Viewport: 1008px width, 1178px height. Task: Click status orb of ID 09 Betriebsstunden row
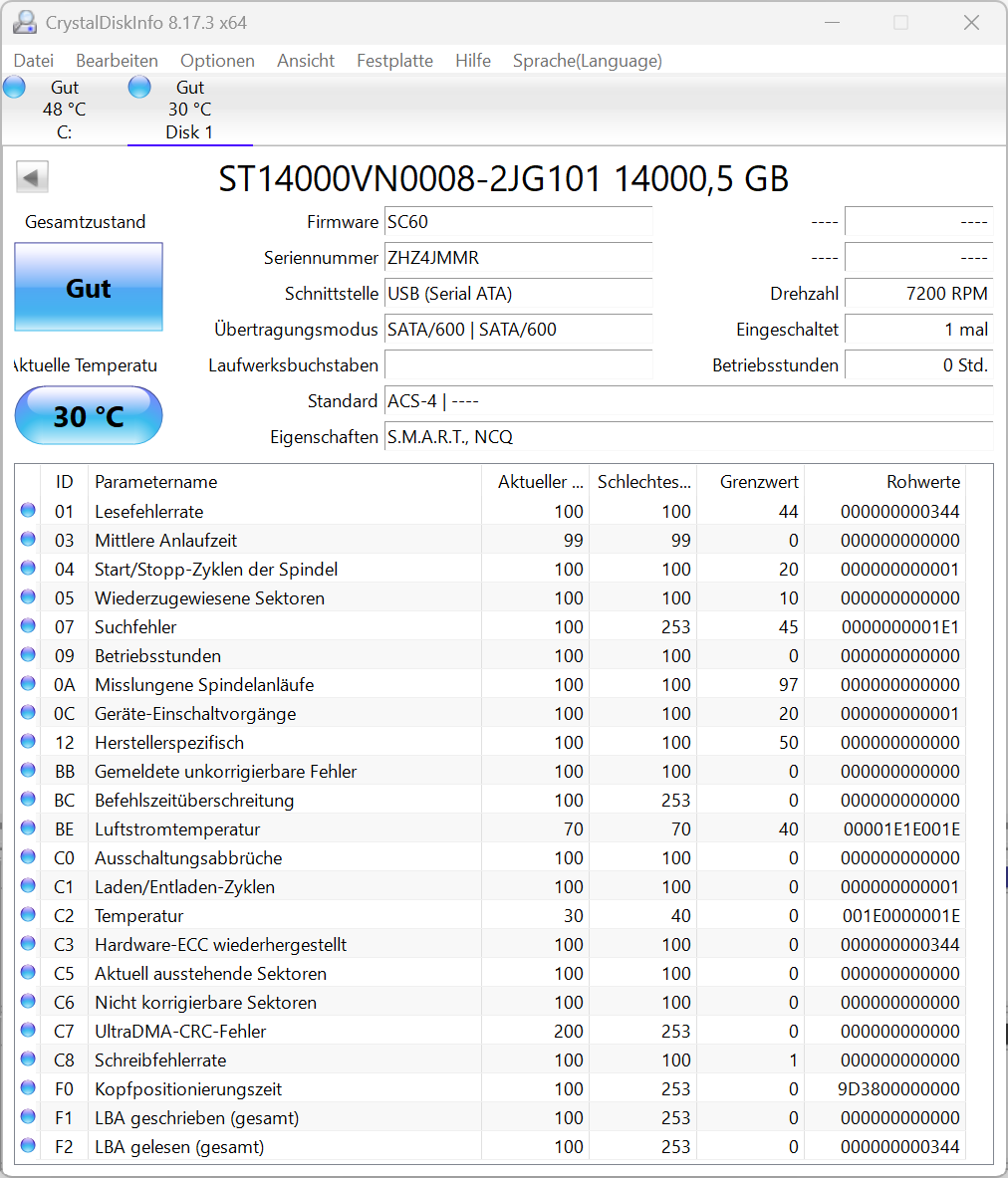pyautogui.click(x=28, y=654)
